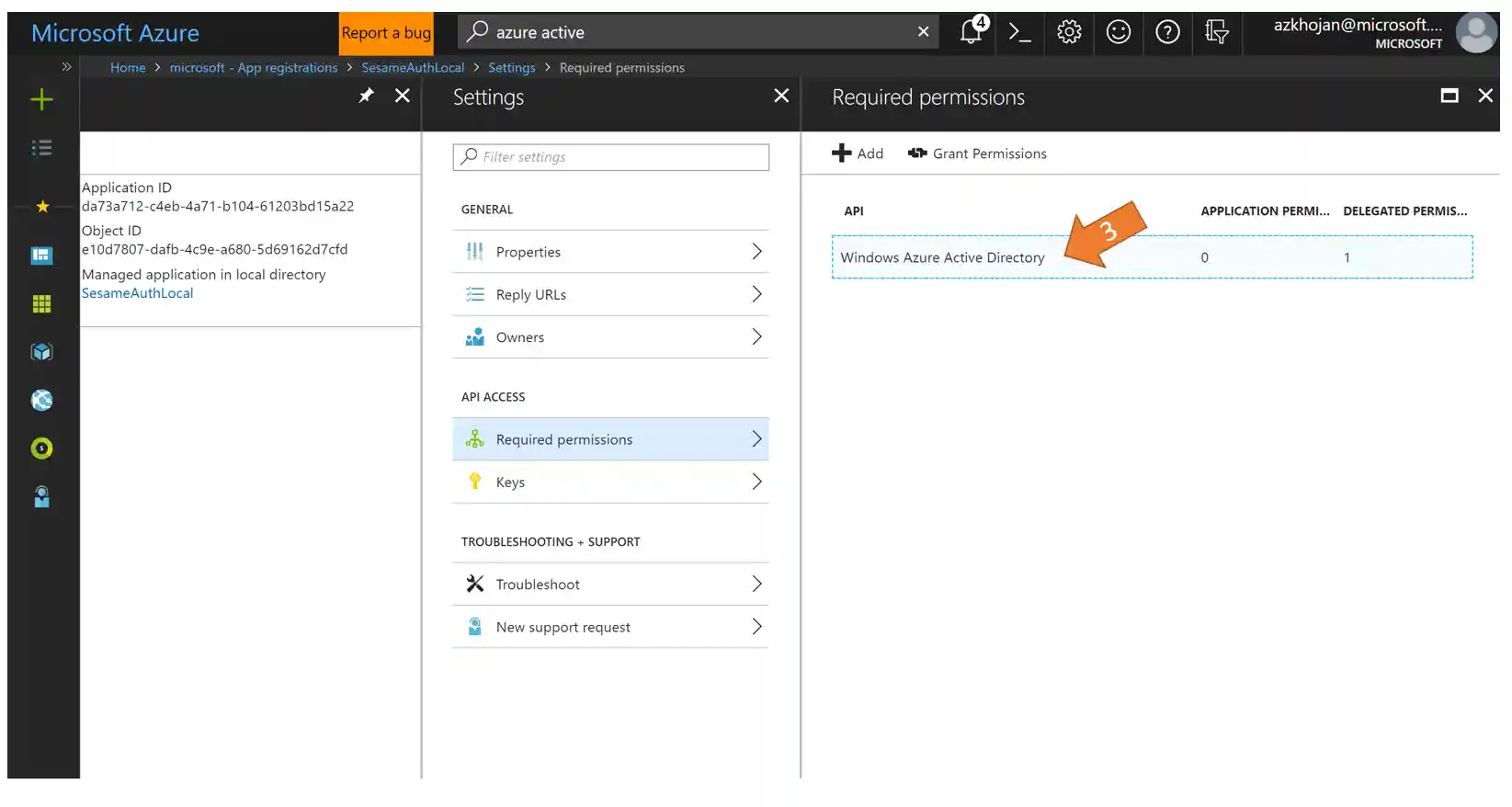Open the Reply URLs settings item
Screen dimensions: 1512x807
[611, 295]
